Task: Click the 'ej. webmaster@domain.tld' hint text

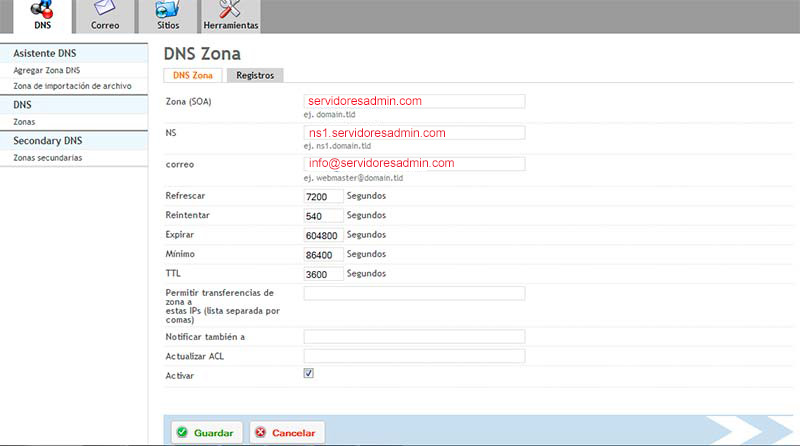Action: tap(354, 178)
